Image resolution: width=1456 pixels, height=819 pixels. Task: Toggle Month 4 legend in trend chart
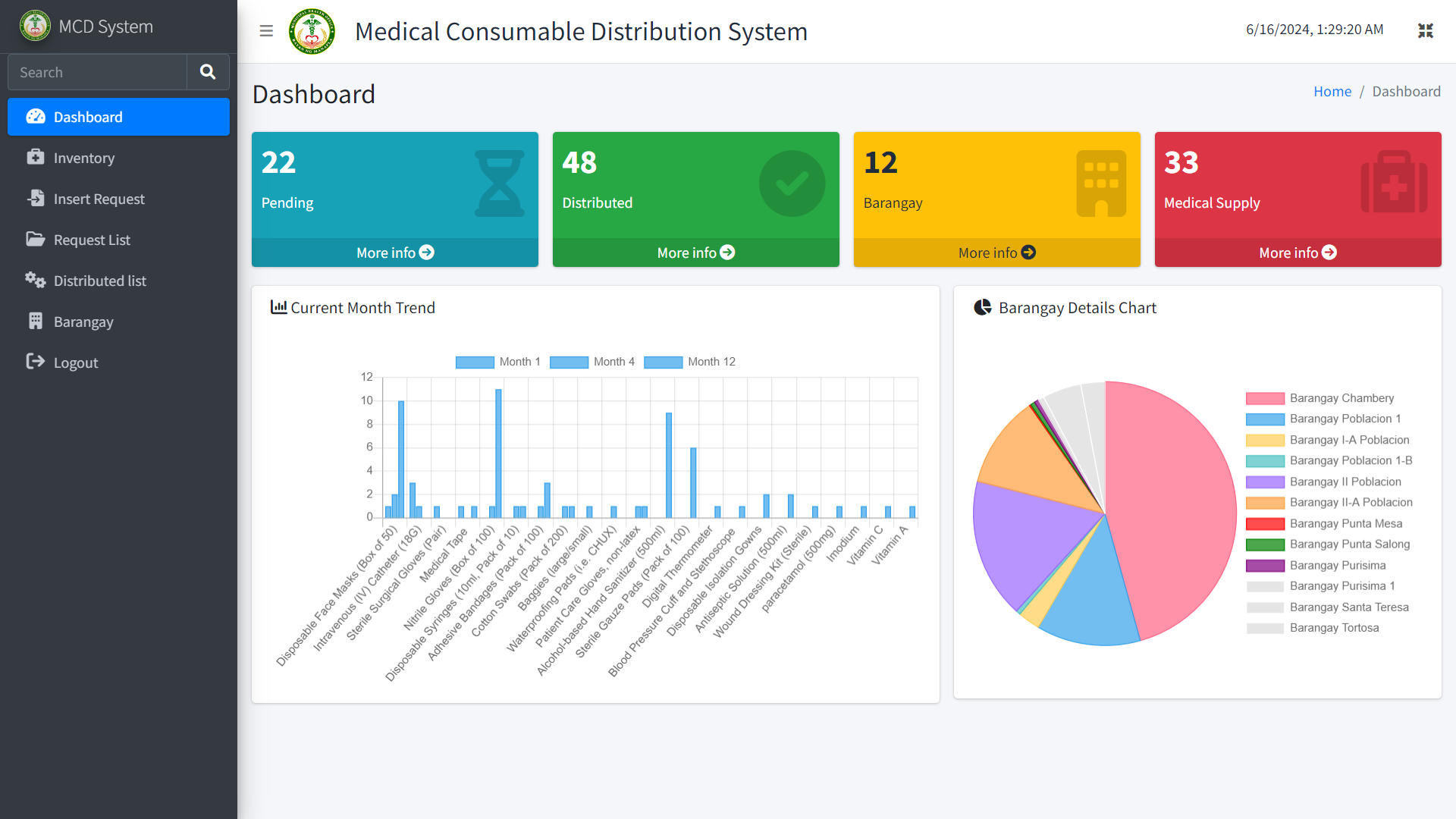click(x=592, y=362)
